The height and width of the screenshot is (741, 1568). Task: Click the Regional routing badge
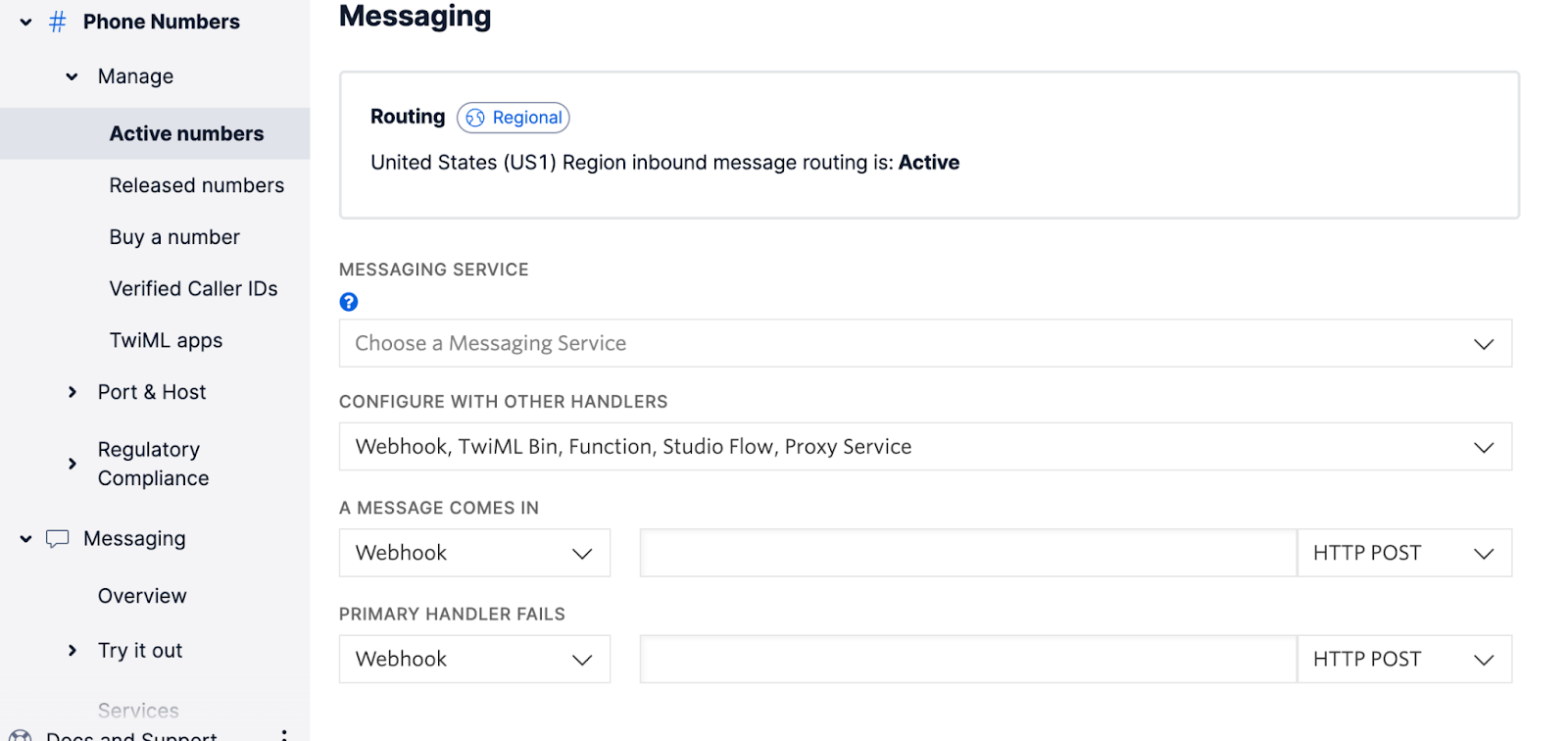coord(514,118)
